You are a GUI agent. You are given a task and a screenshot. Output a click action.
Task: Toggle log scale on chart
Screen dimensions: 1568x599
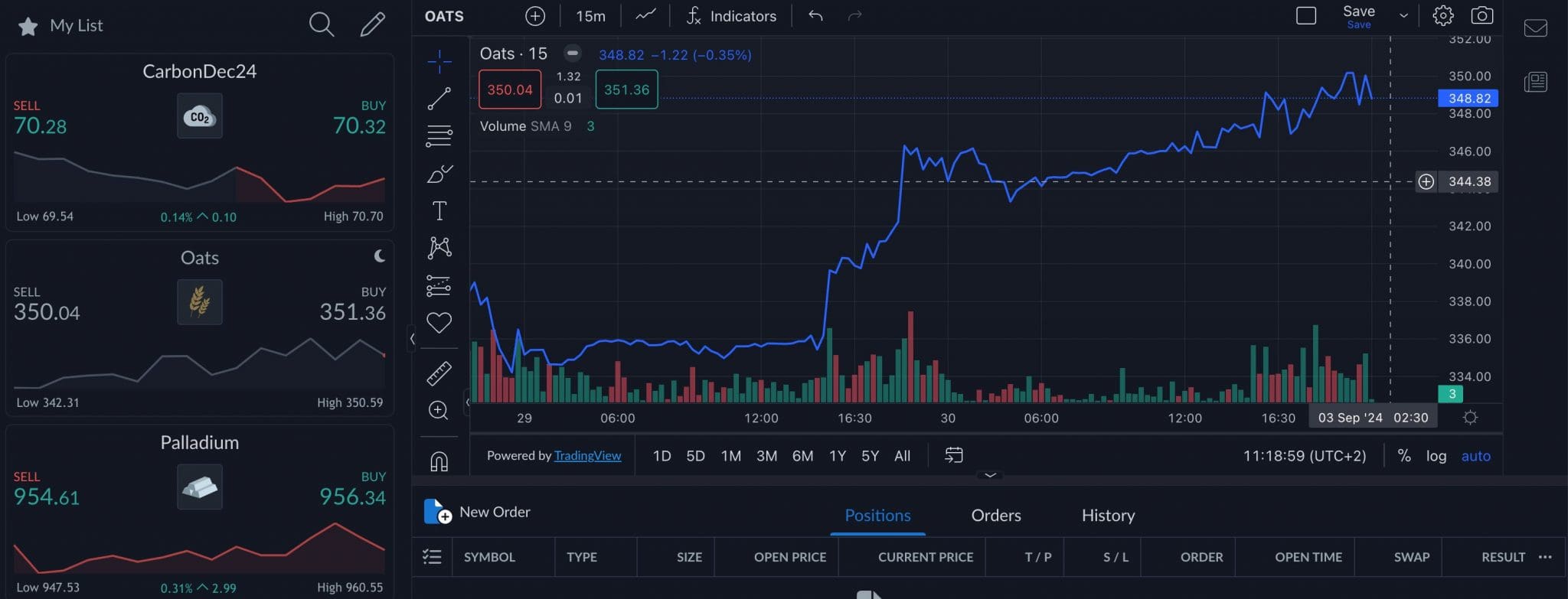1436,456
